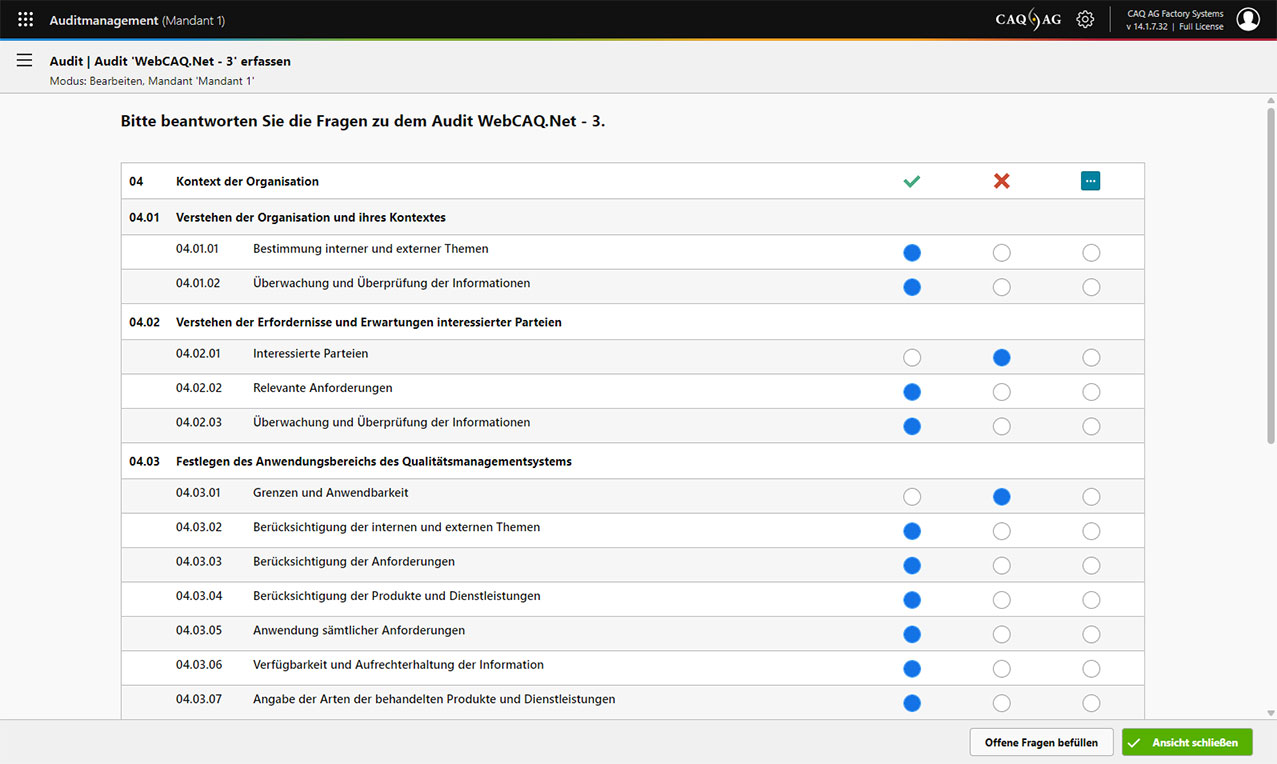This screenshot has width=1277, height=764.
Task: Click the Modus: Bearbeiten subtitle text
Action: click(x=152, y=80)
